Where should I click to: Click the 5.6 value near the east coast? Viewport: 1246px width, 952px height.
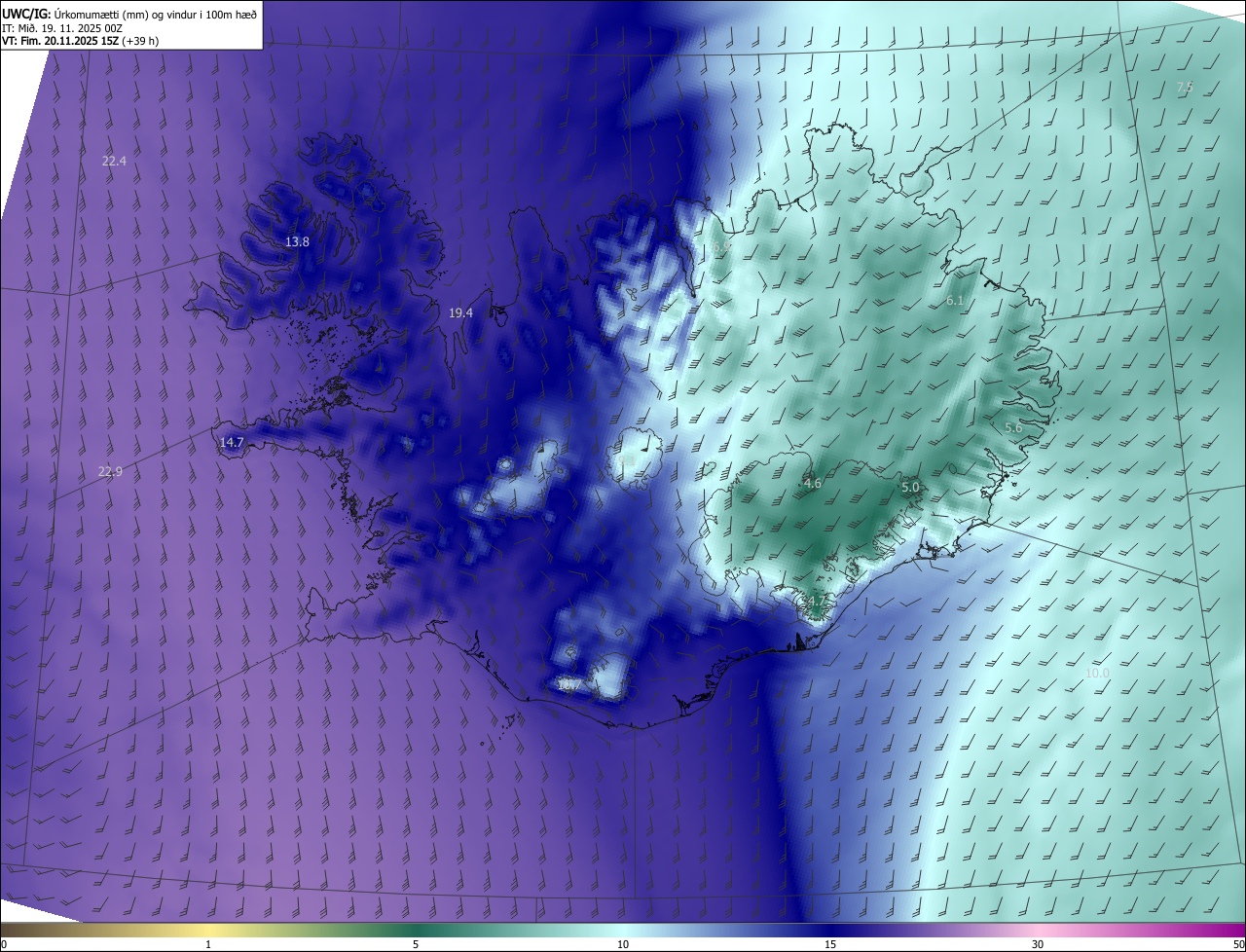(x=1012, y=427)
